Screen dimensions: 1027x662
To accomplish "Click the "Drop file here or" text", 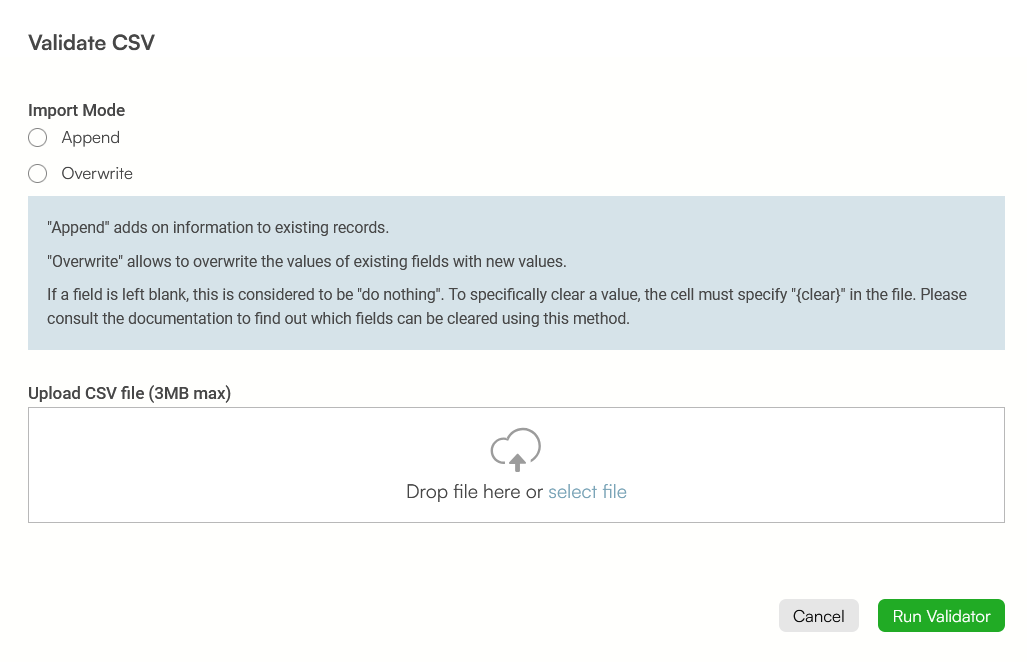I will (x=474, y=492).
